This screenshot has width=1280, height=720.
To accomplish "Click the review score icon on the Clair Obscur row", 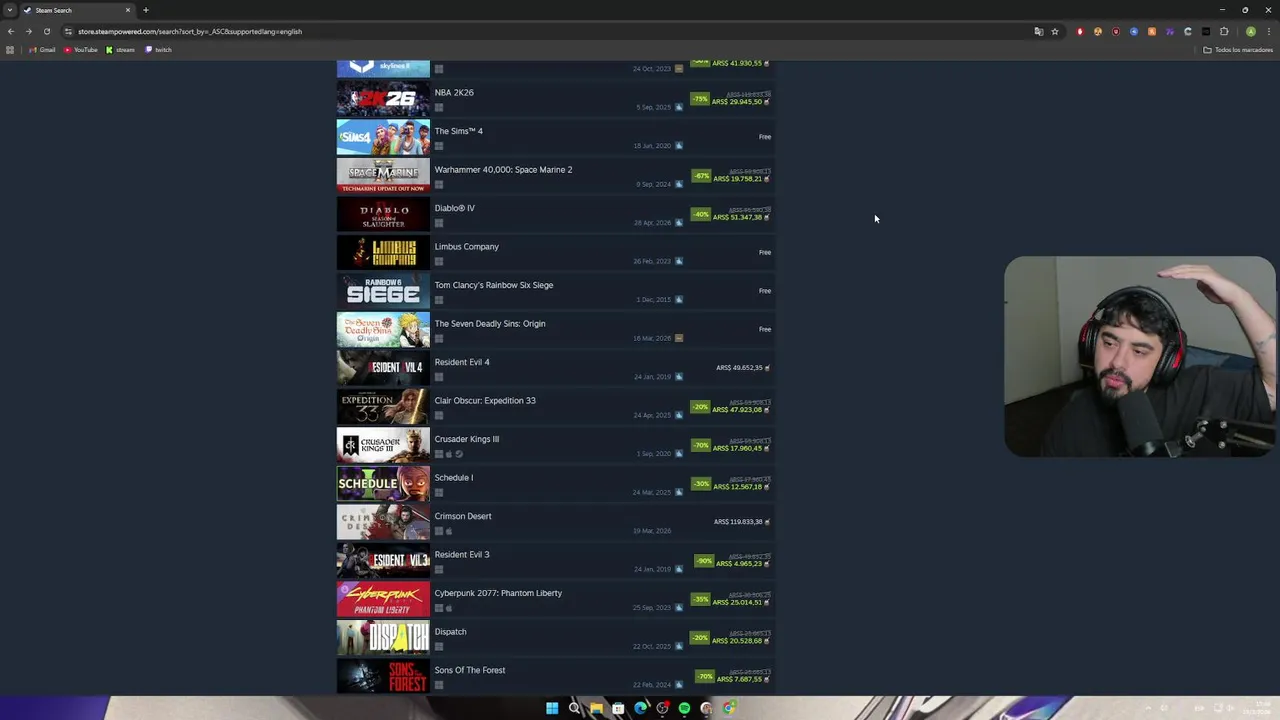I will [679, 415].
